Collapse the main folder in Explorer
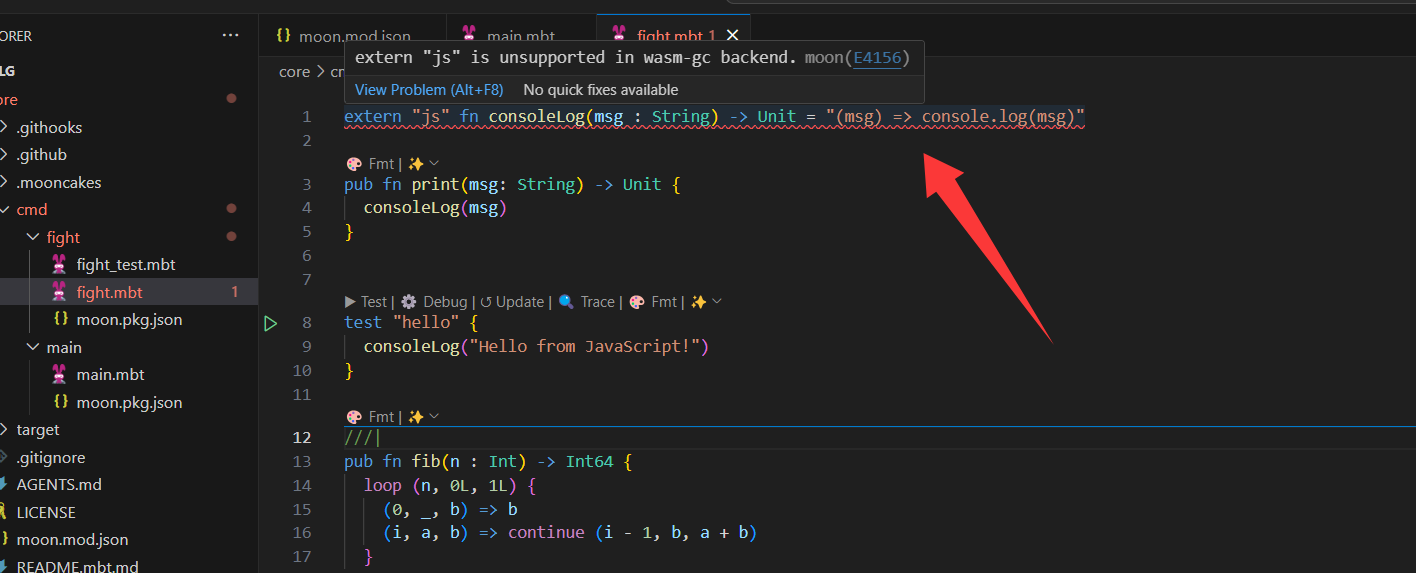 point(35,347)
